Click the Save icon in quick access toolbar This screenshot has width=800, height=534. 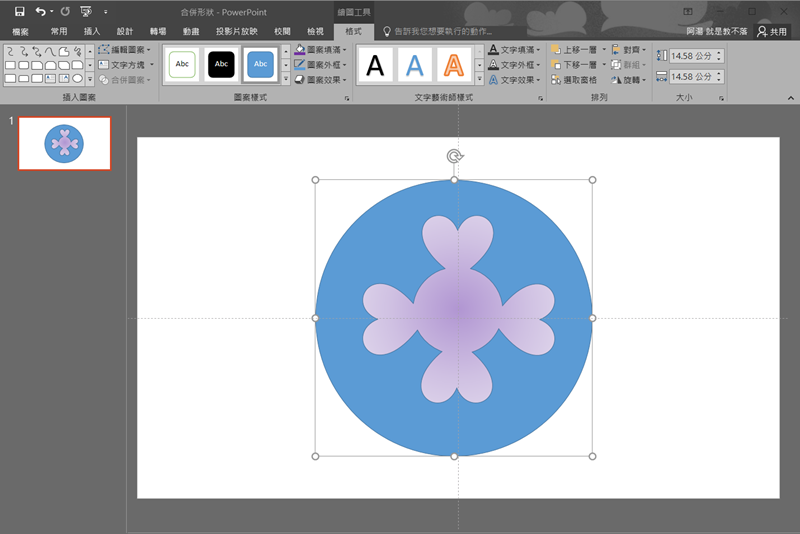coord(19,11)
